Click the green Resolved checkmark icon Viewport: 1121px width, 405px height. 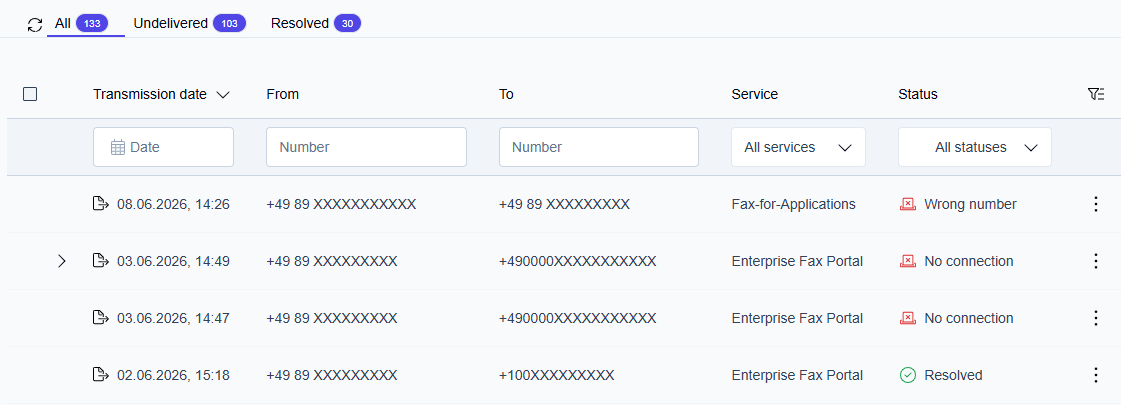click(x=907, y=375)
